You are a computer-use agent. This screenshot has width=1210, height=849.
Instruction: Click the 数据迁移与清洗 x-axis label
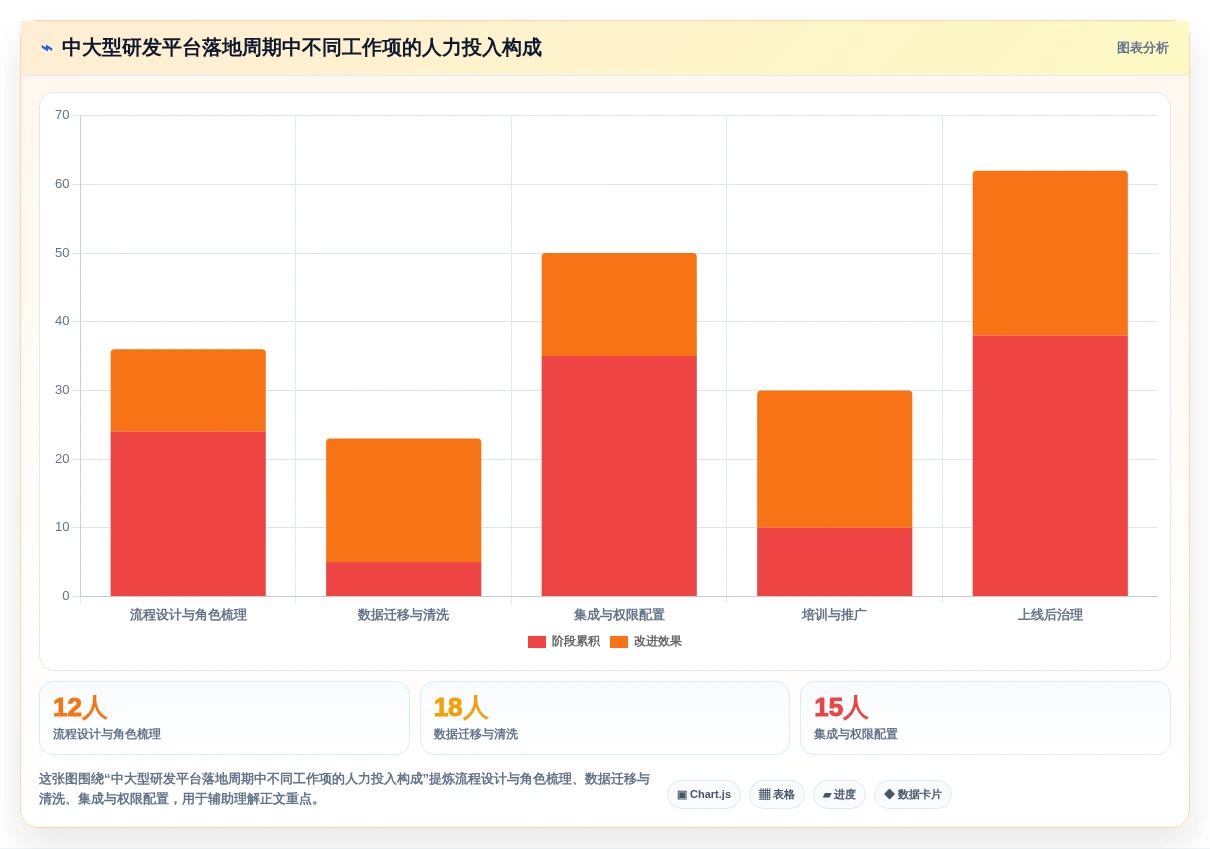(404, 615)
